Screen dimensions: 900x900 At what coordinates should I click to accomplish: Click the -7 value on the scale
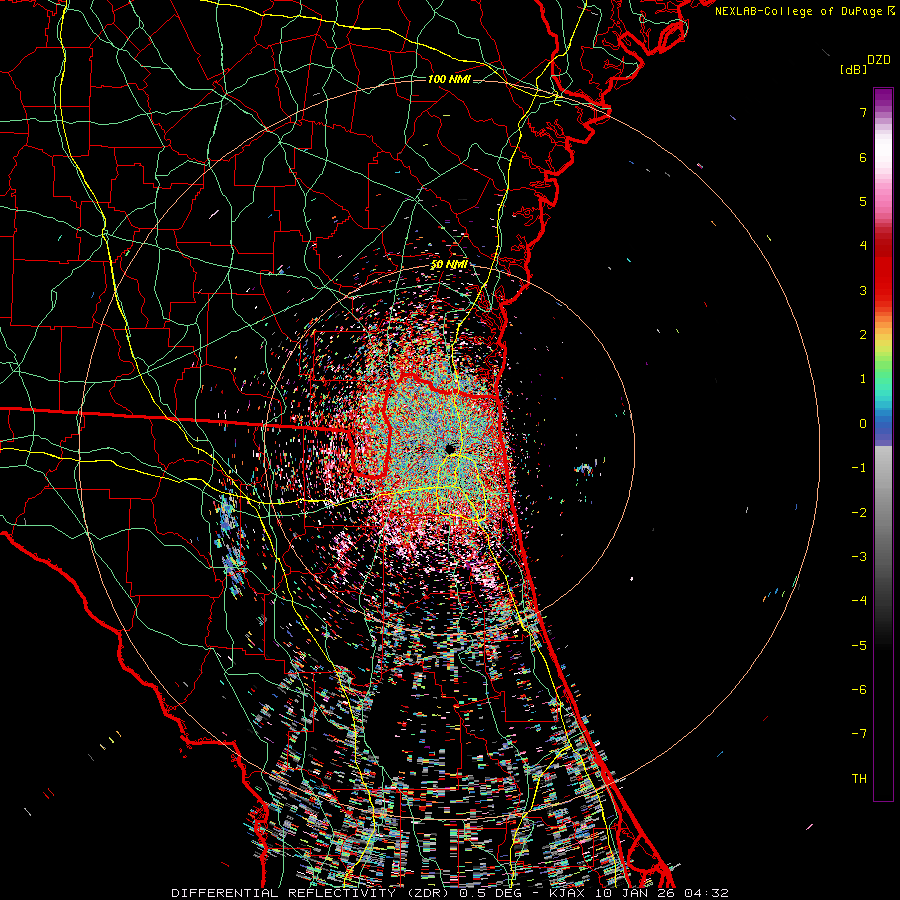click(x=859, y=734)
